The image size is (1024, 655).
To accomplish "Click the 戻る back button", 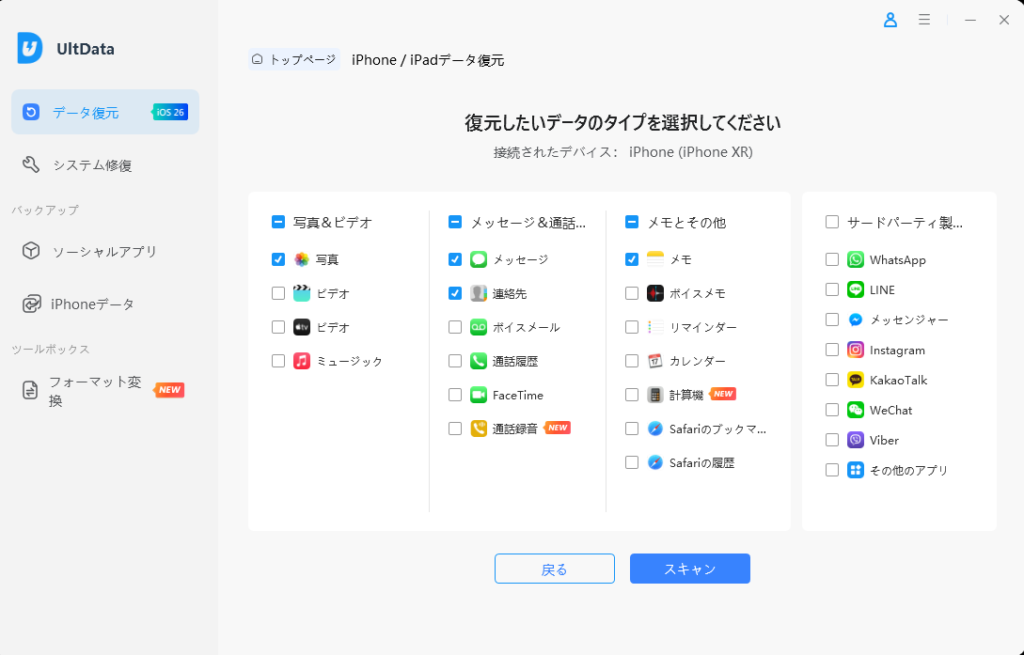I will click(x=554, y=569).
